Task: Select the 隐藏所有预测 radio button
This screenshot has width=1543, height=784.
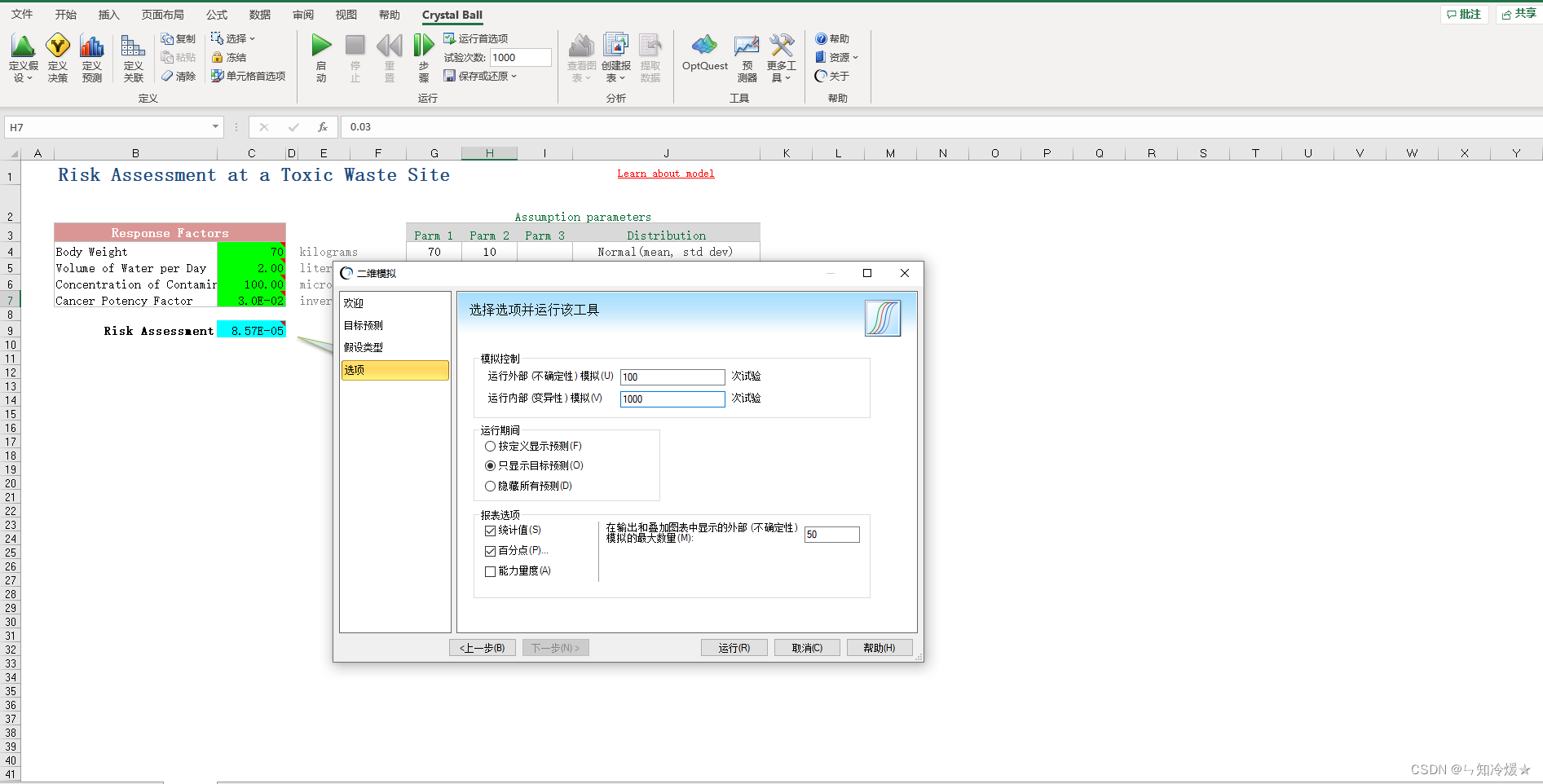Action: click(490, 487)
